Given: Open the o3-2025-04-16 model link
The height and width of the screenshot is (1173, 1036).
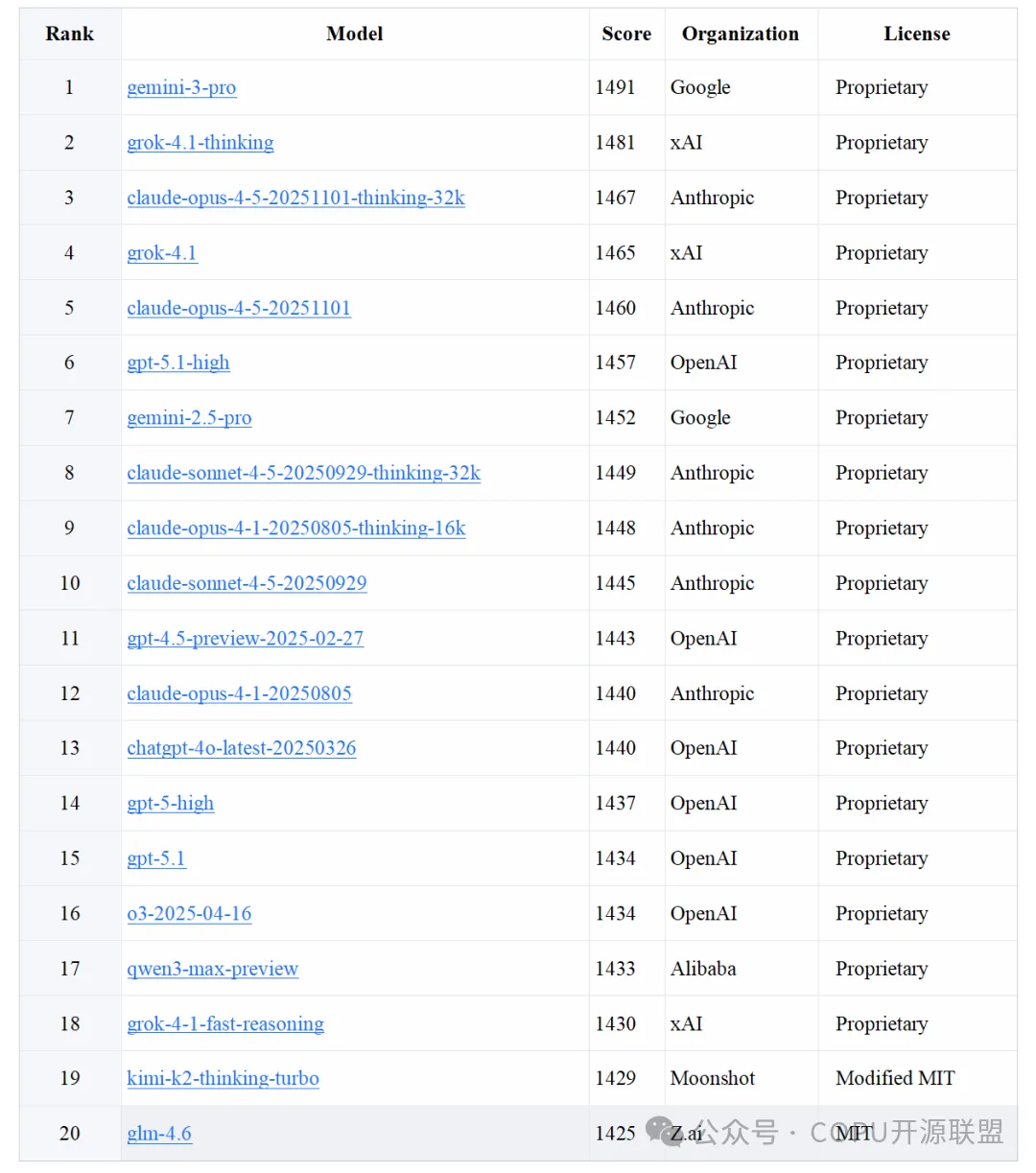Looking at the screenshot, I should pyautogui.click(x=189, y=914).
